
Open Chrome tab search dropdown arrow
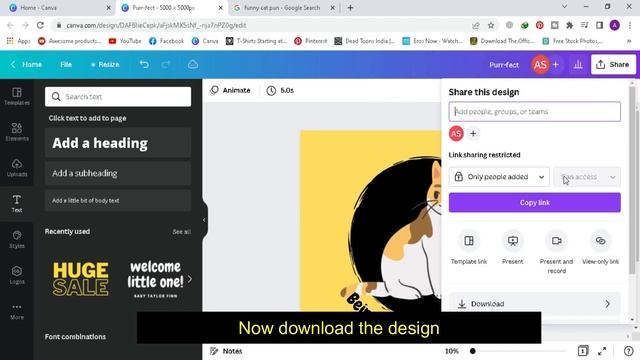564,7
